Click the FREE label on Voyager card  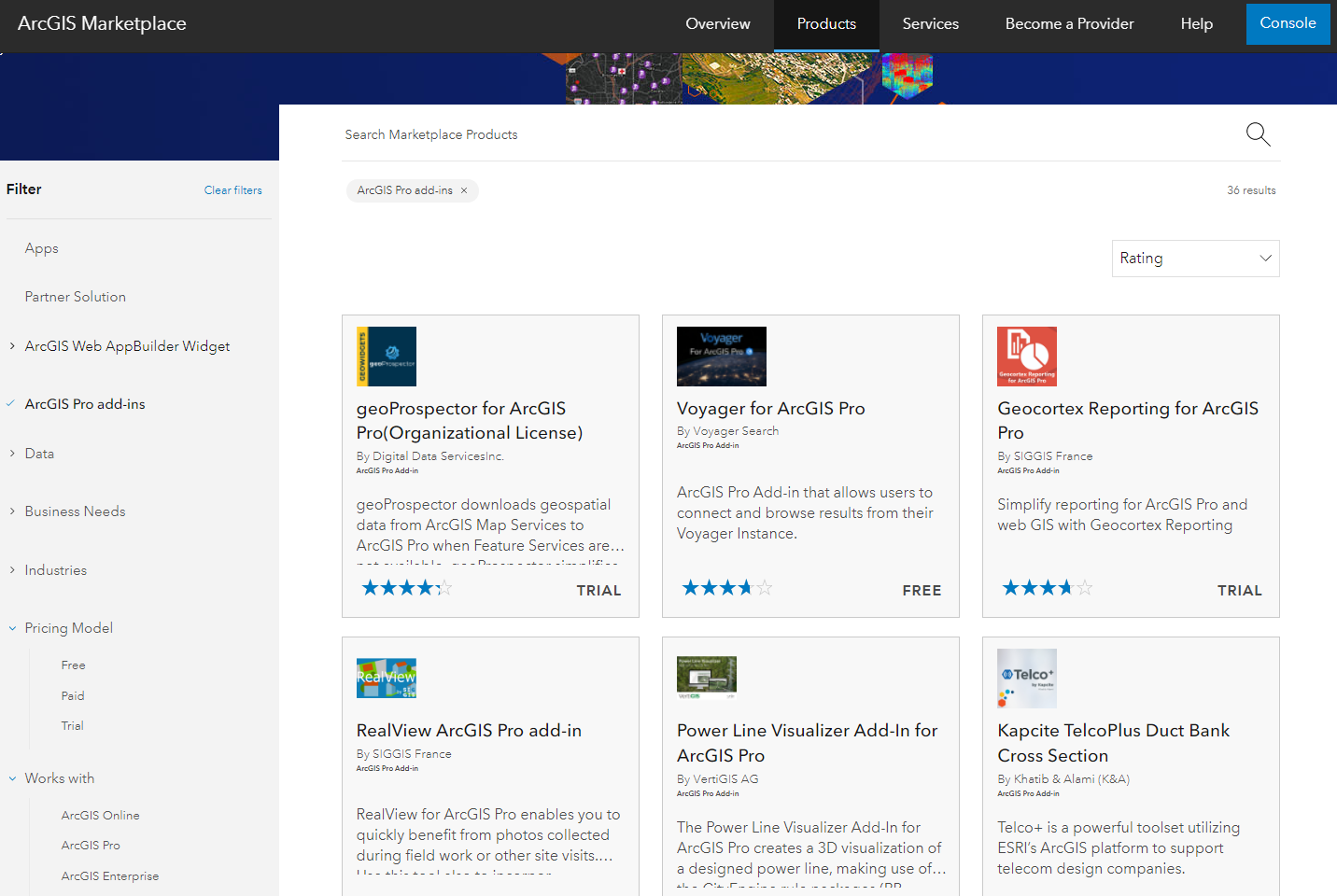[922, 591]
